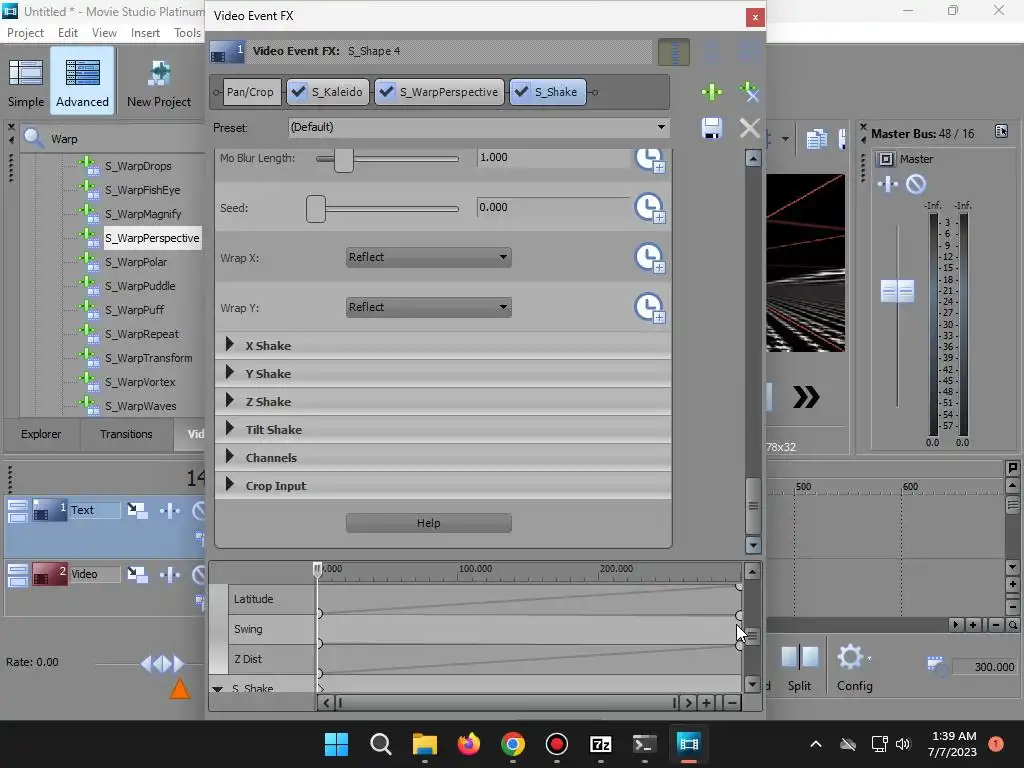Image resolution: width=1024 pixels, height=768 pixels.
Task: Collapse the S_Shake keyframe group
Action: [217, 688]
